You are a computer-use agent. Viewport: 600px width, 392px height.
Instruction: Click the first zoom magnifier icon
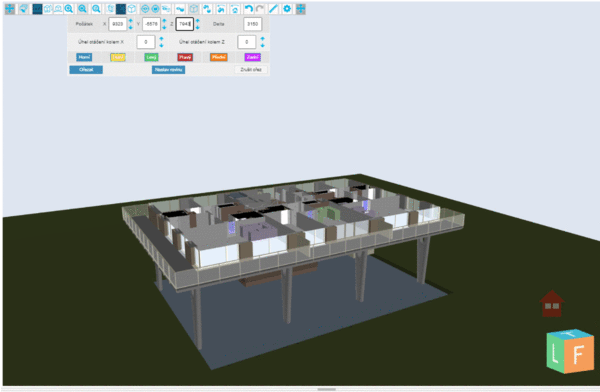pyautogui.click(x=69, y=8)
